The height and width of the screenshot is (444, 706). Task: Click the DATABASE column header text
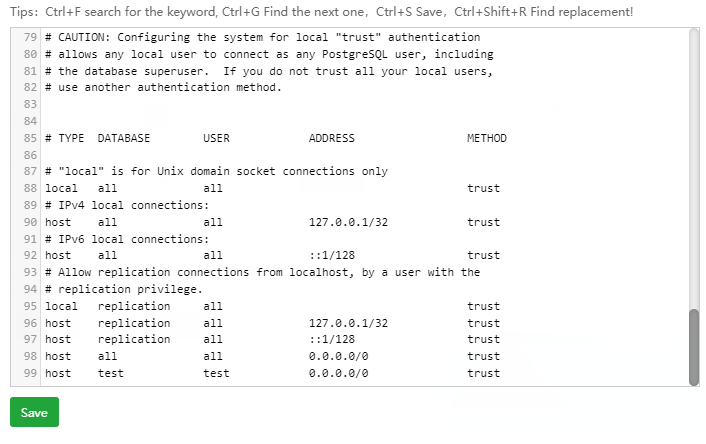pos(124,138)
